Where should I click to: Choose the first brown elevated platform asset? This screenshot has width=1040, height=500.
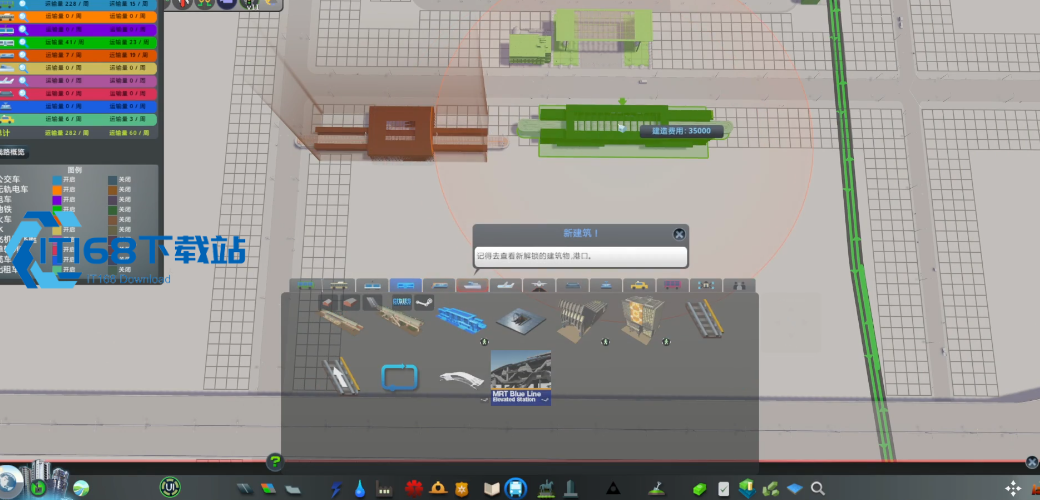[340, 322]
